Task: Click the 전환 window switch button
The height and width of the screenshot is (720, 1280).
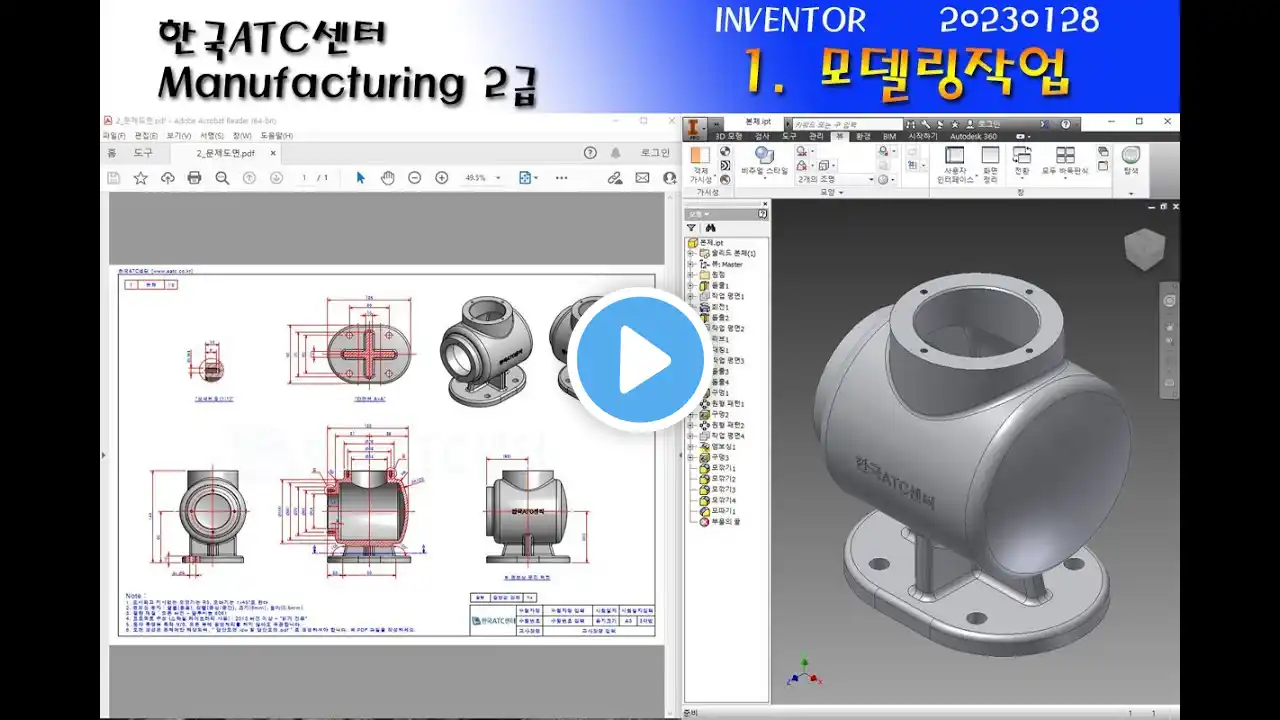Action: point(1022,163)
